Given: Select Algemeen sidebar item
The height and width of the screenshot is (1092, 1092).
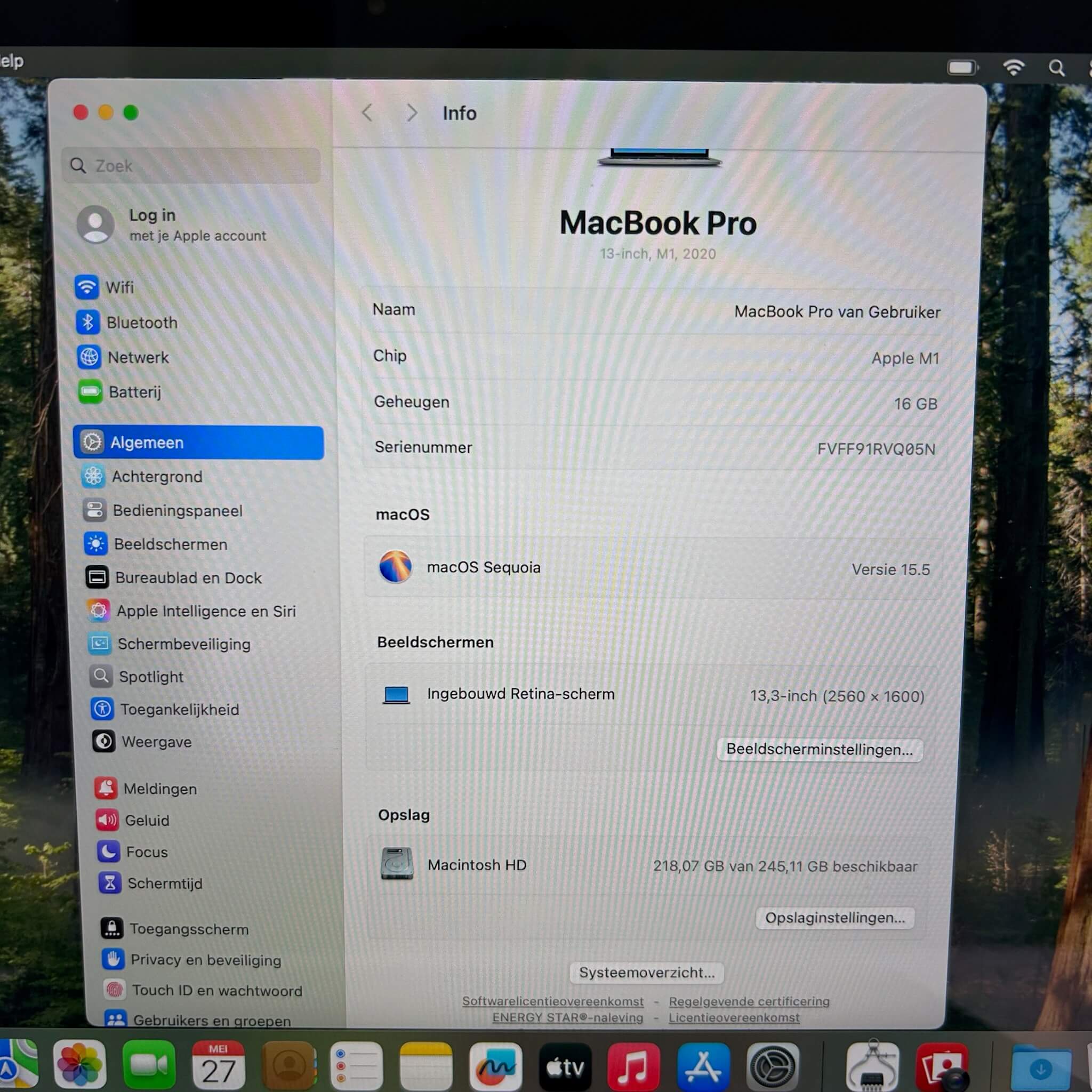Looking at the screenshot, I should (x=198, y=442).
